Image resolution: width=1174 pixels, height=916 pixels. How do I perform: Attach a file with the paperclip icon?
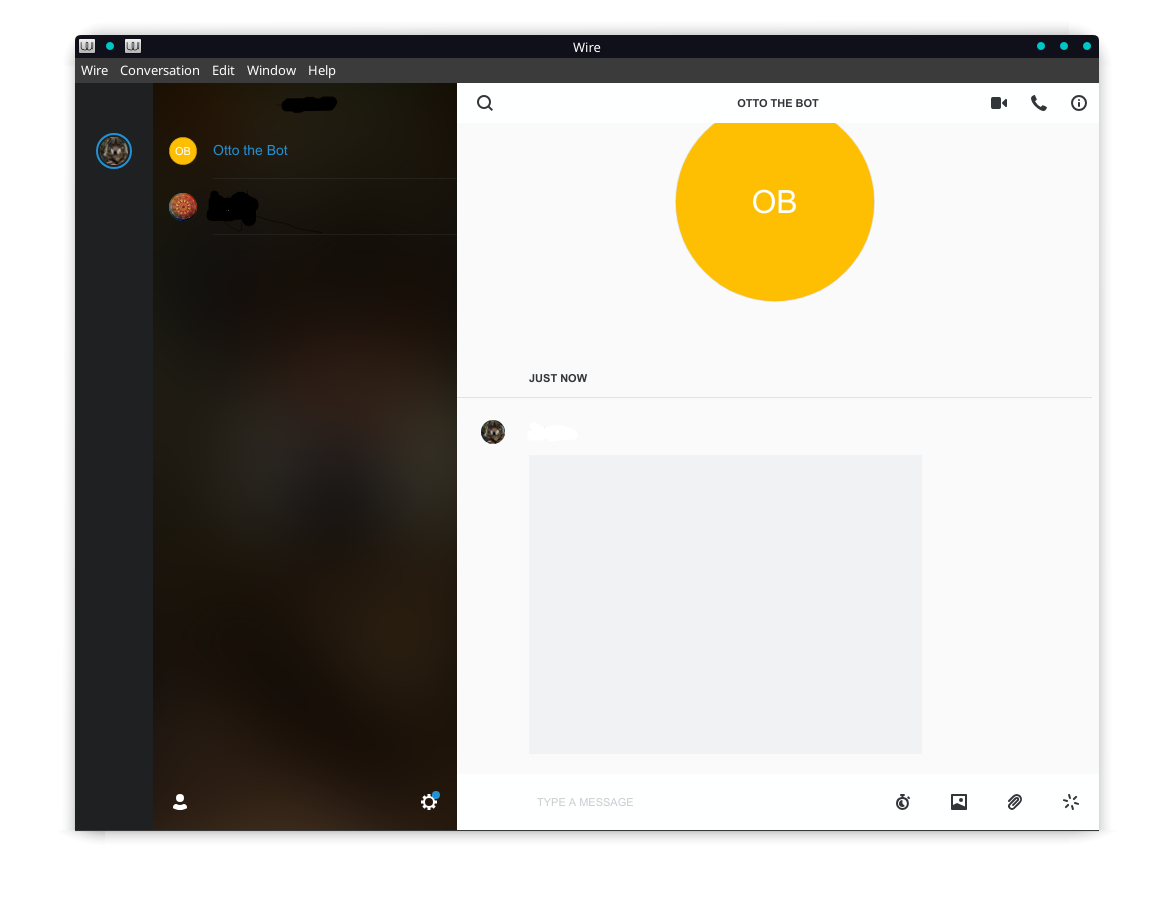click(1014, 802)
